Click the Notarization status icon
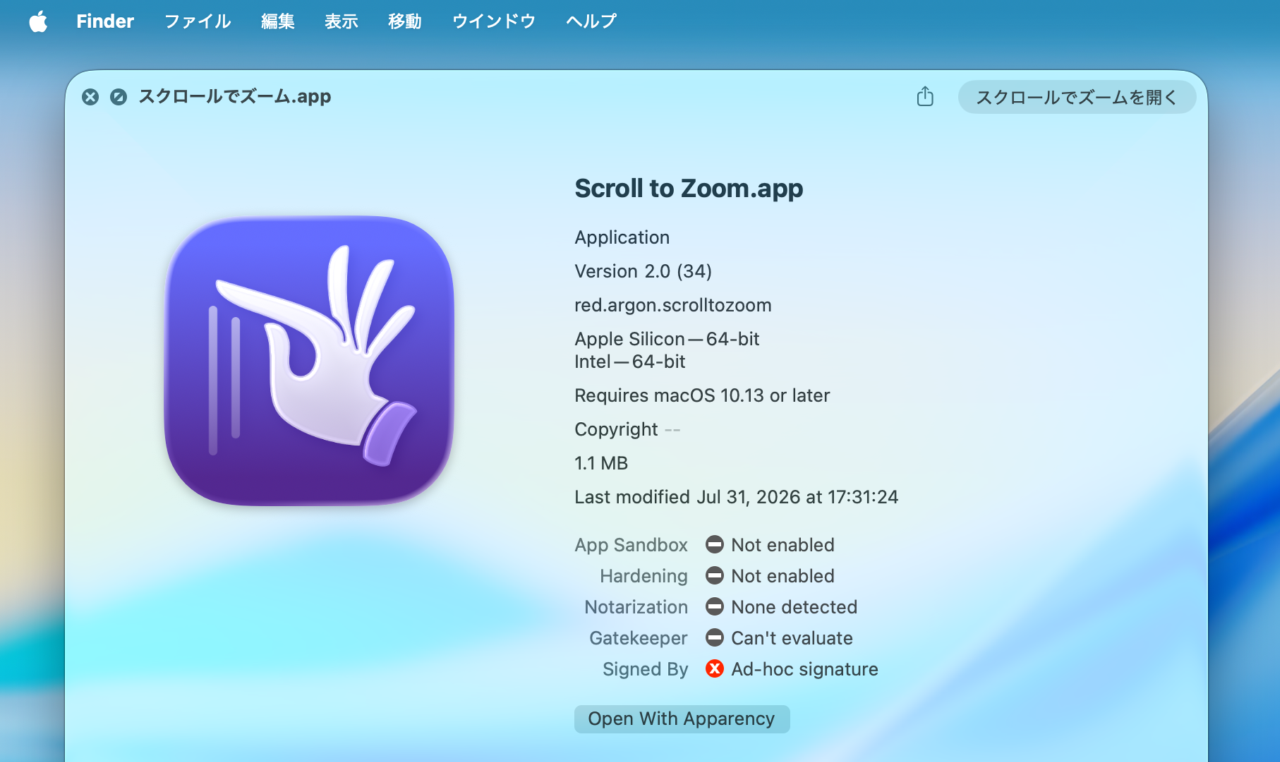 click(714, 607)
